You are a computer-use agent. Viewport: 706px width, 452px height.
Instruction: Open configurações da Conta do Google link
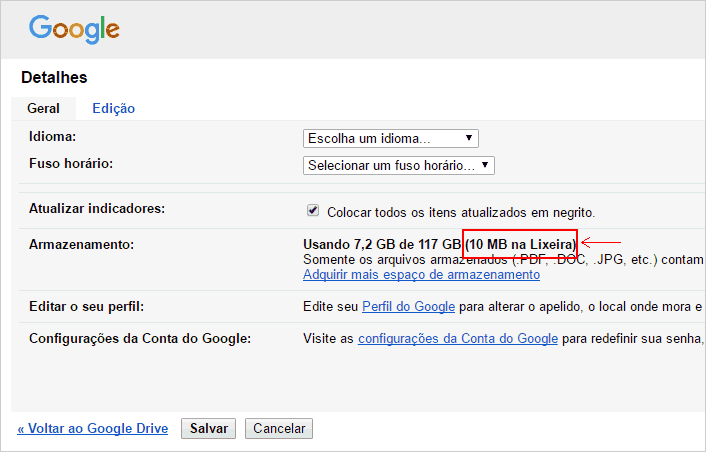click(458, 339)
